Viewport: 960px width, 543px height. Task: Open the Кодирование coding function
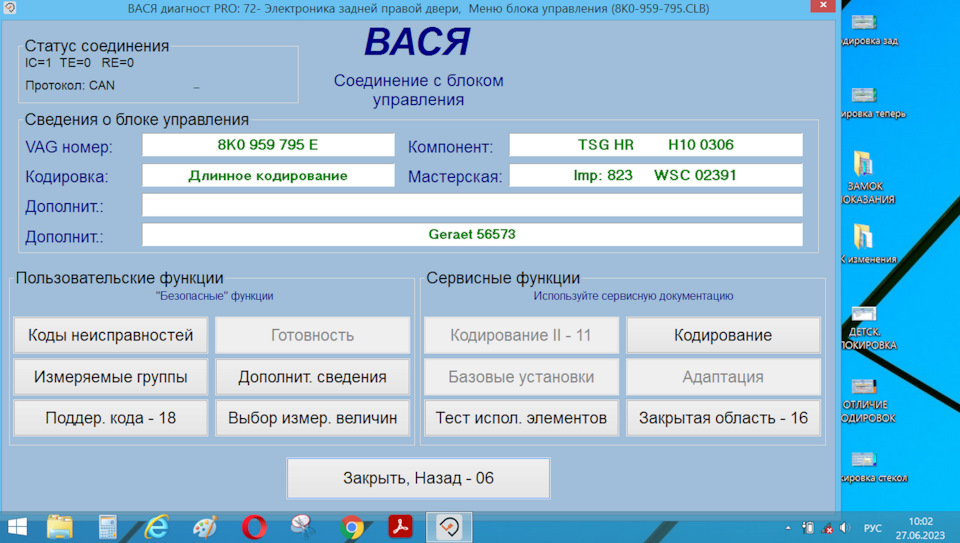[x=723, y=335]
